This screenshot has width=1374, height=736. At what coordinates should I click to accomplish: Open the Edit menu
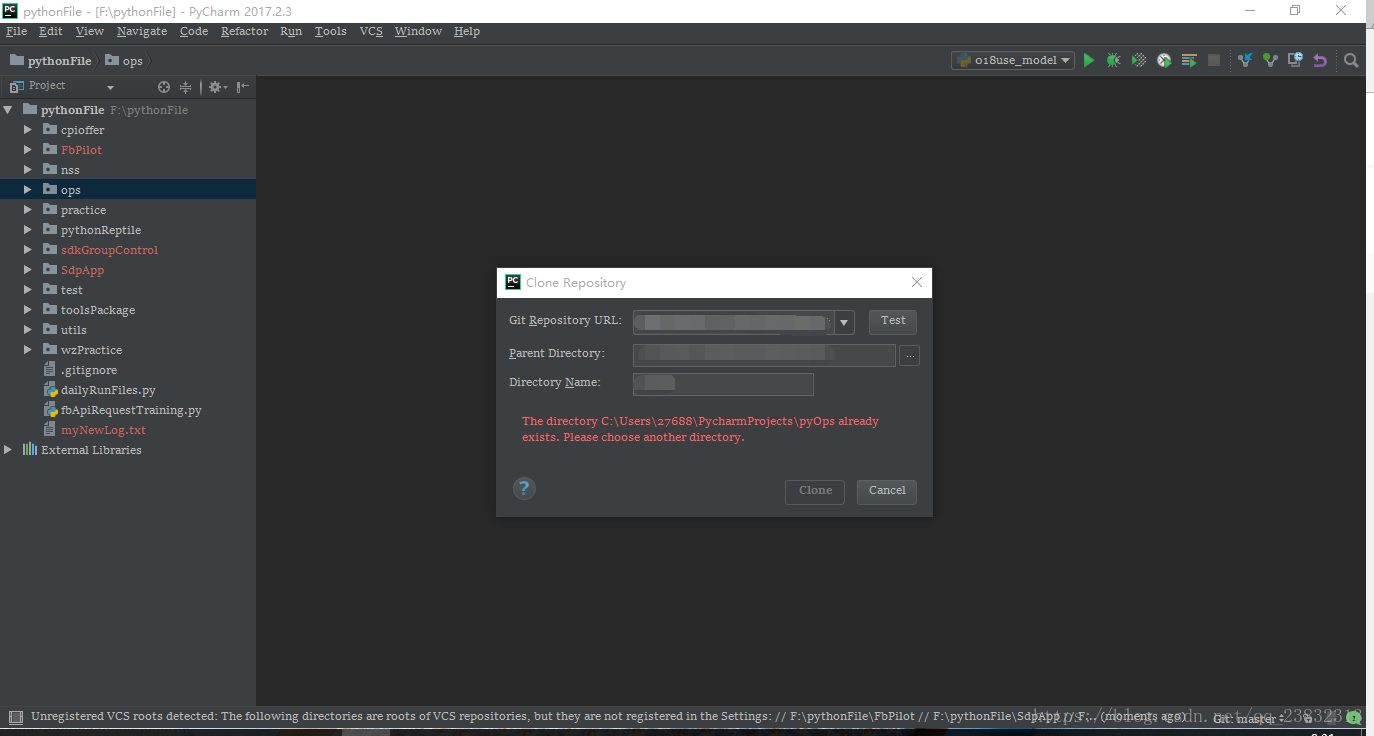[x=51, y=31]
